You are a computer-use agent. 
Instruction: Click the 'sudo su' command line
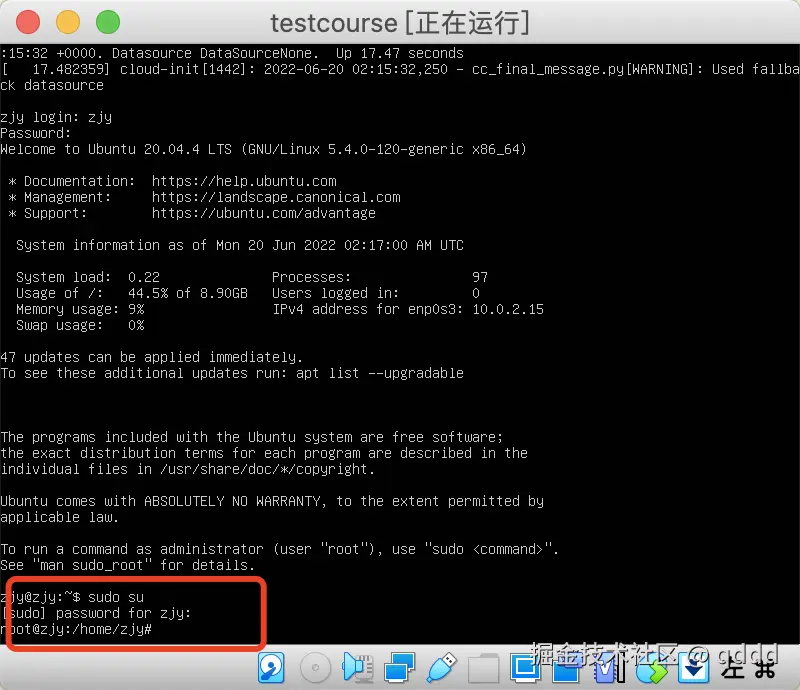[72, 597]
